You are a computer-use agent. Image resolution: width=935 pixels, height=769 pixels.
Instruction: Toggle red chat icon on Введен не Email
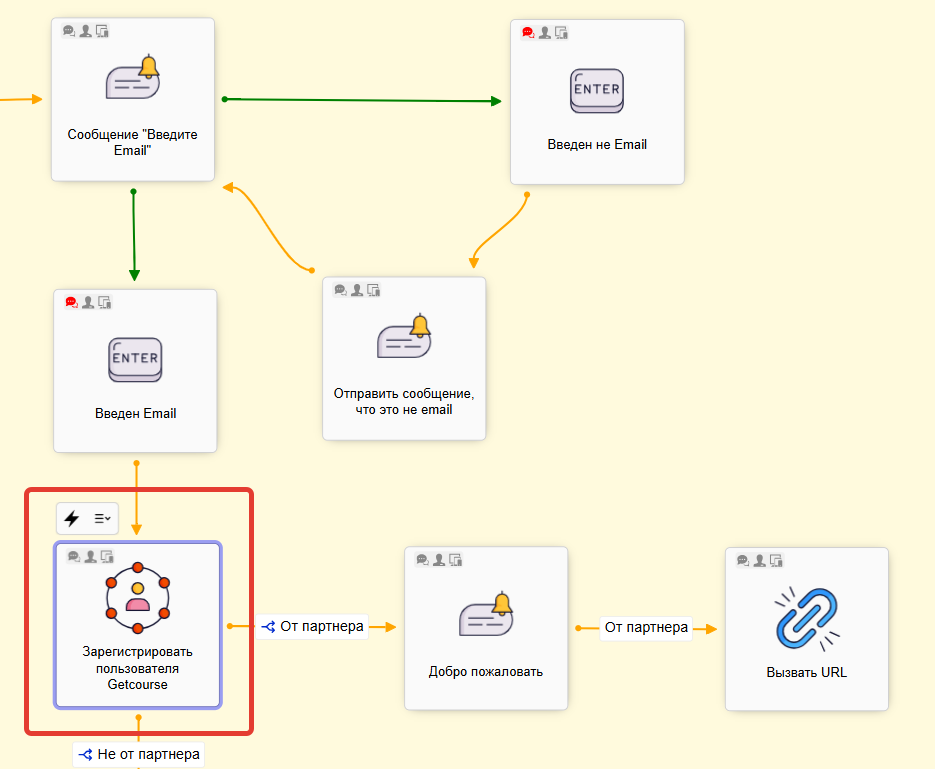(x=528, y=32)
